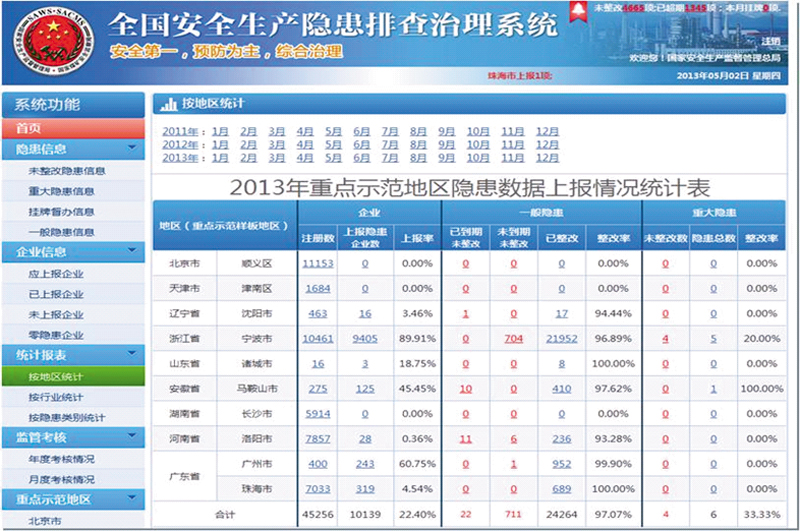Toggle the 重点示范地区 section arrow
800x531 pixels.
(x=132, y=499)
